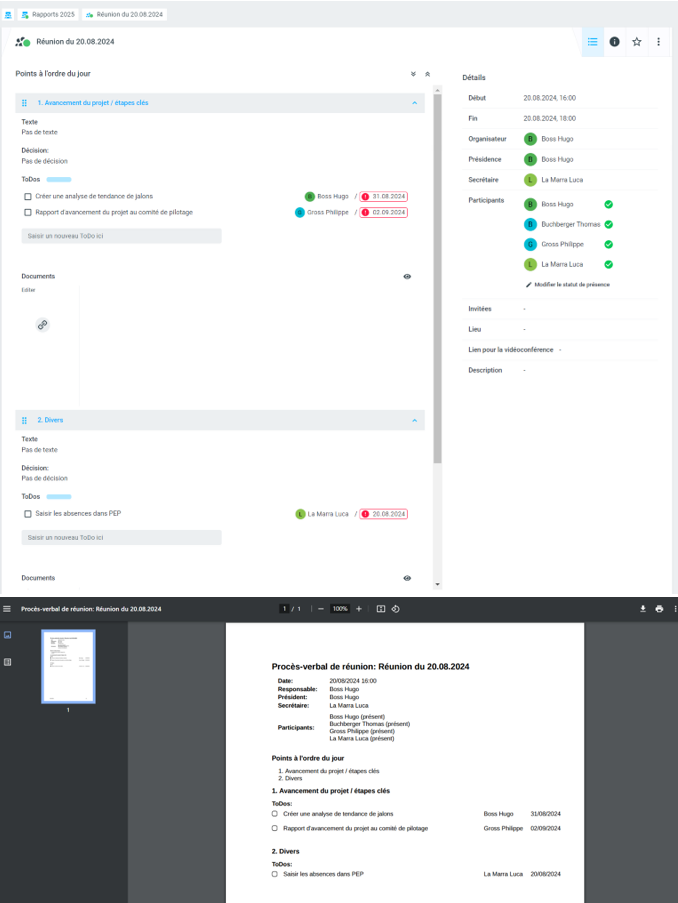678x903 pixels.
Task: Click the new ToDo input field under Divers
Action: 121,537
